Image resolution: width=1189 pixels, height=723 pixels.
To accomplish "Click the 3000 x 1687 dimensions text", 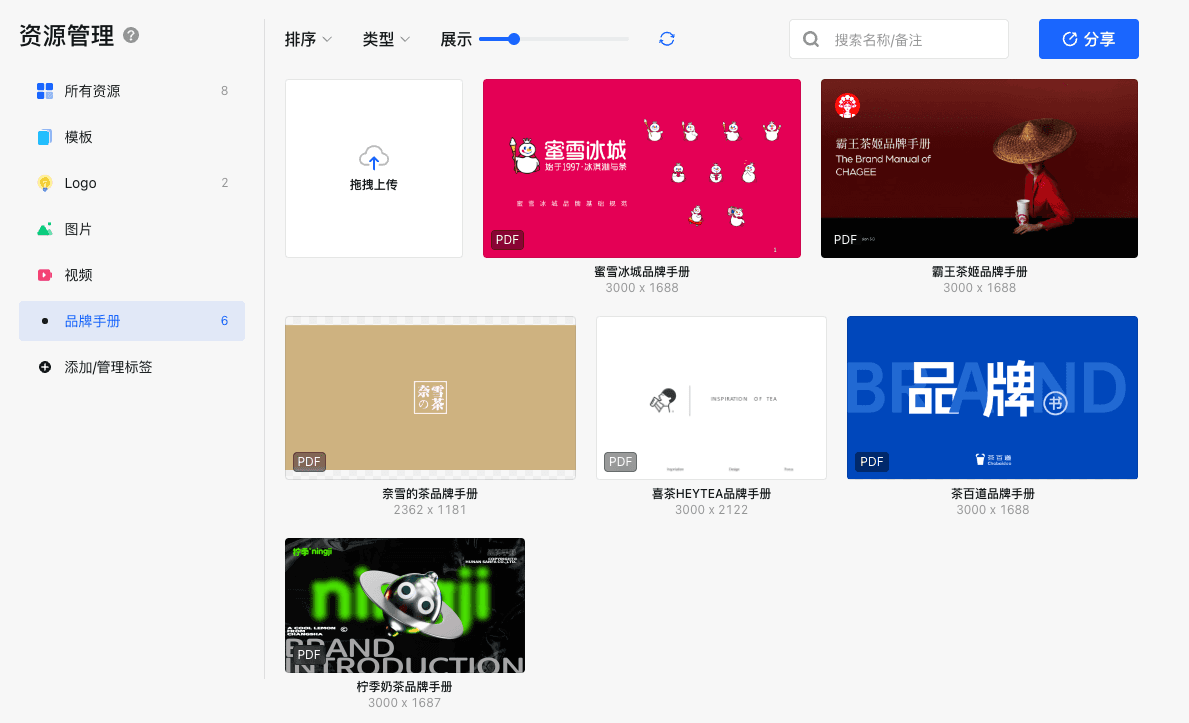I will coord(404,703).
